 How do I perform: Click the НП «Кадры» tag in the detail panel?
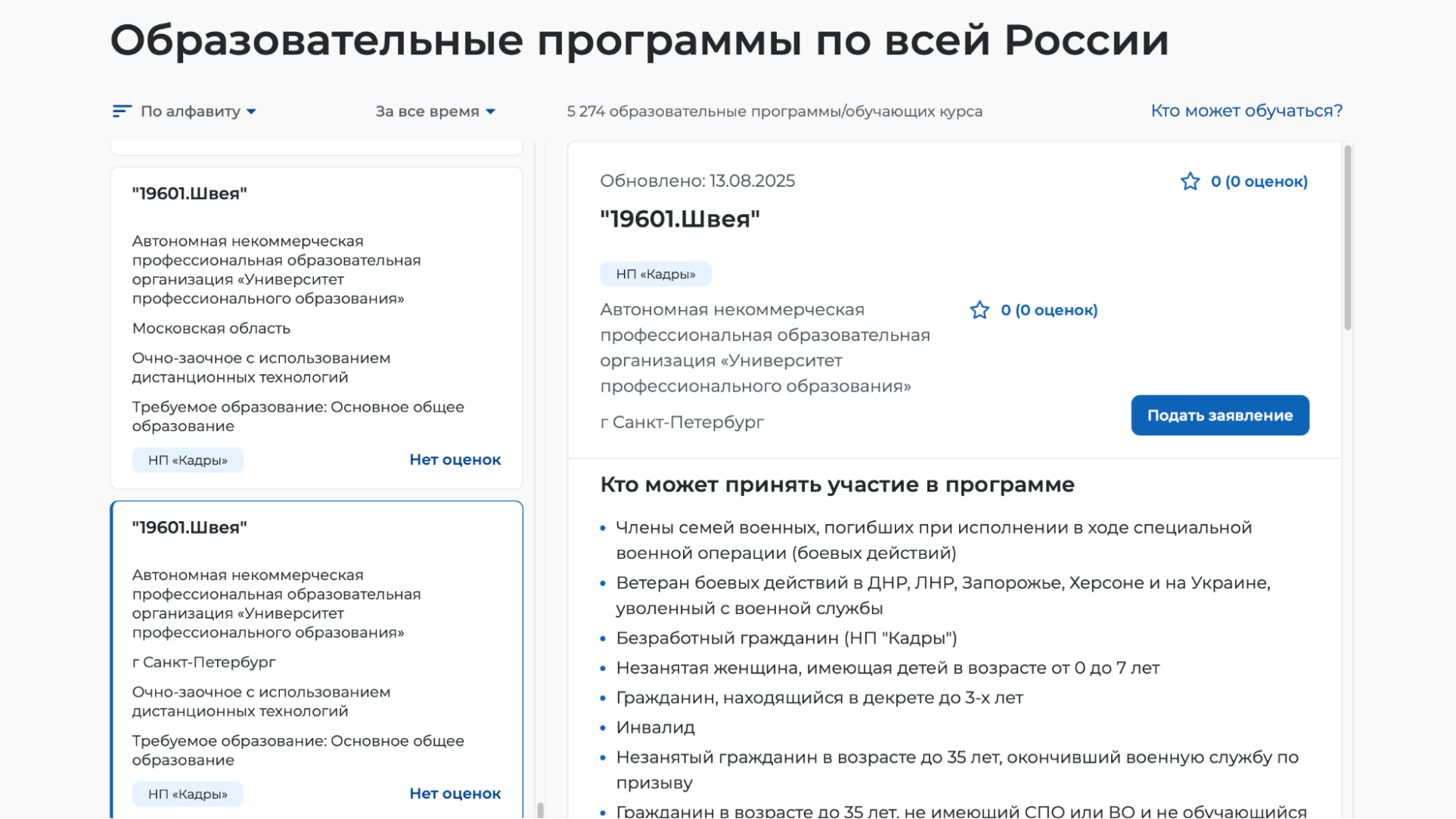tap(655, 274)
